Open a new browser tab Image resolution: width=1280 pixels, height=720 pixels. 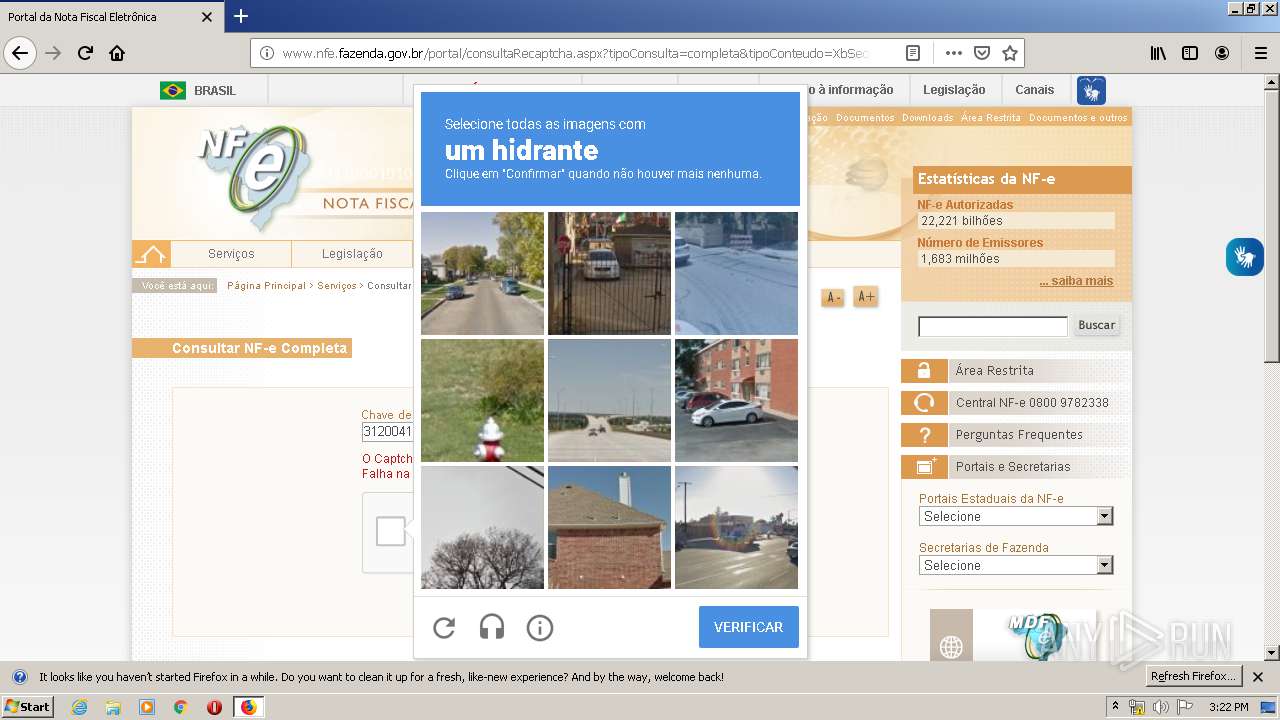241,16
